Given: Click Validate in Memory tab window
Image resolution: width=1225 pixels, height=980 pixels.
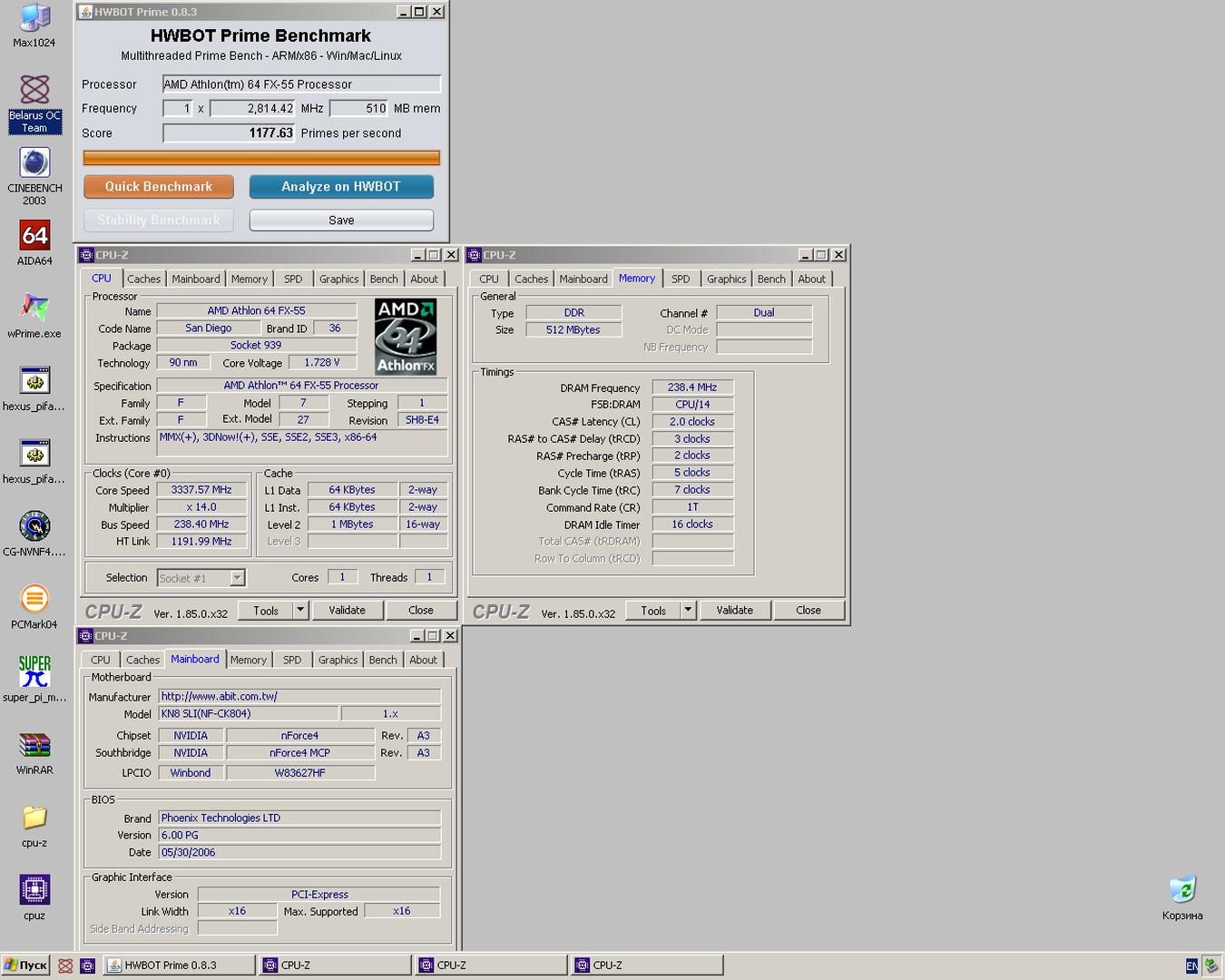Looking at the screenshot, I should (735, 611).
